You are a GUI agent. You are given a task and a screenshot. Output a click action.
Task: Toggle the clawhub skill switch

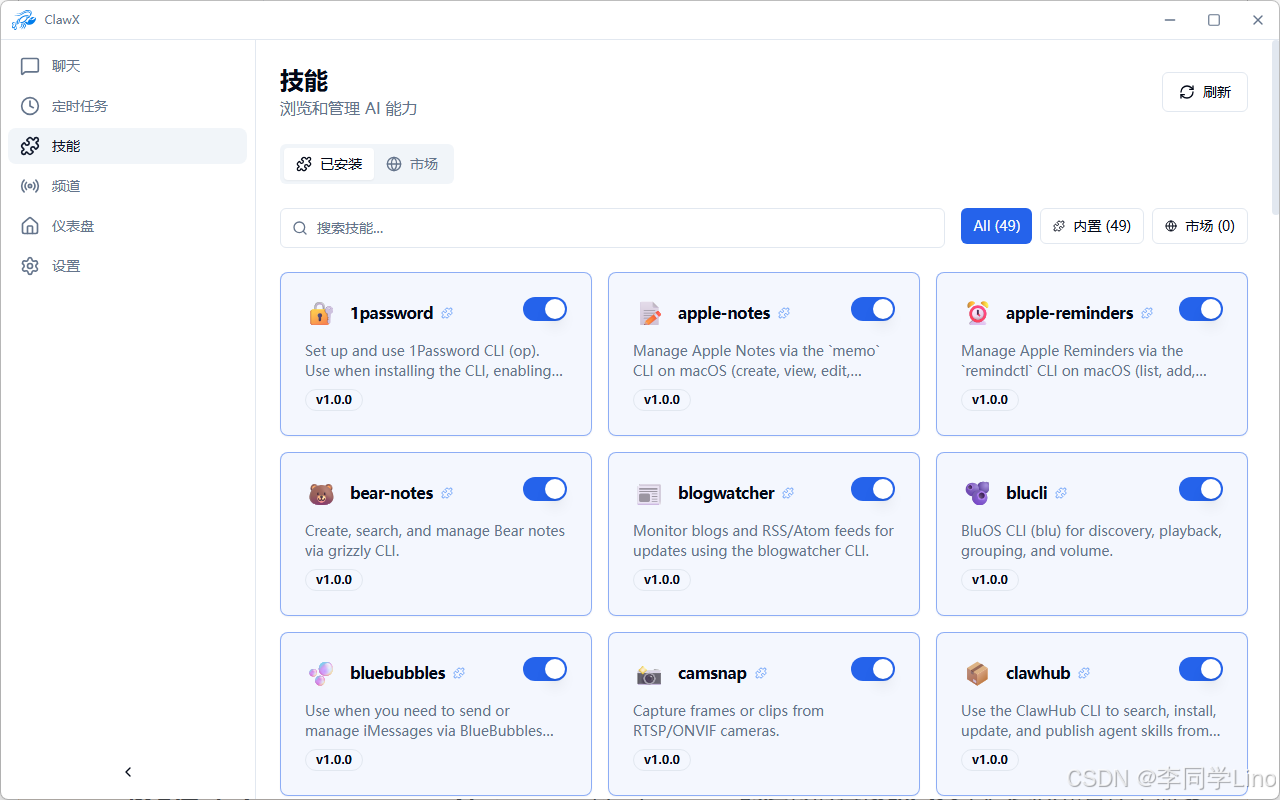(1200, 669)
